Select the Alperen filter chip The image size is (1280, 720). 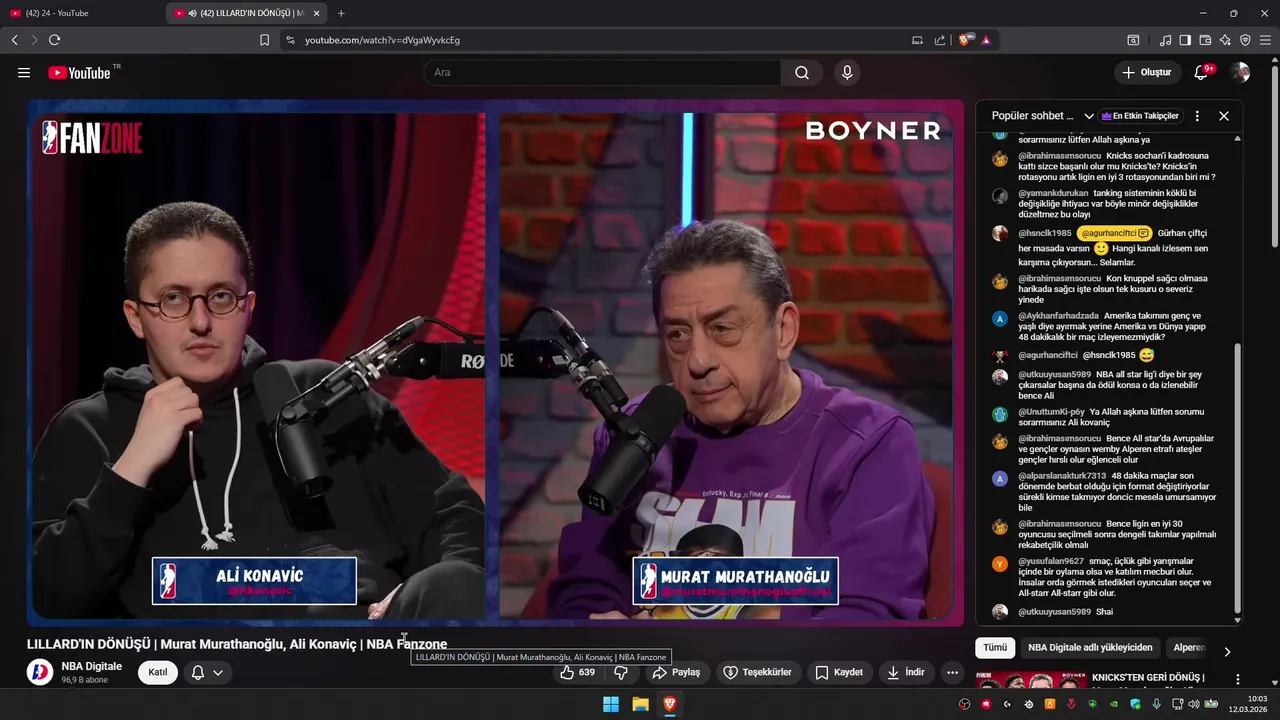pyautogui.click(x=1189, y=648)
